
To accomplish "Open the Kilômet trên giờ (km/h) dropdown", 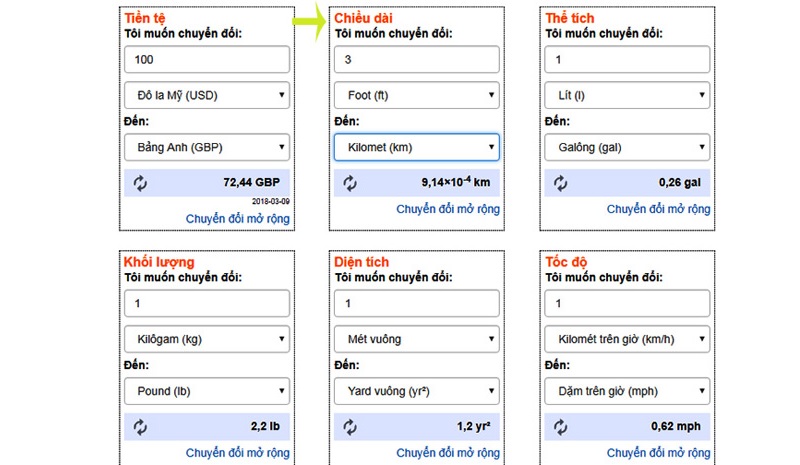I will (628, 339).
